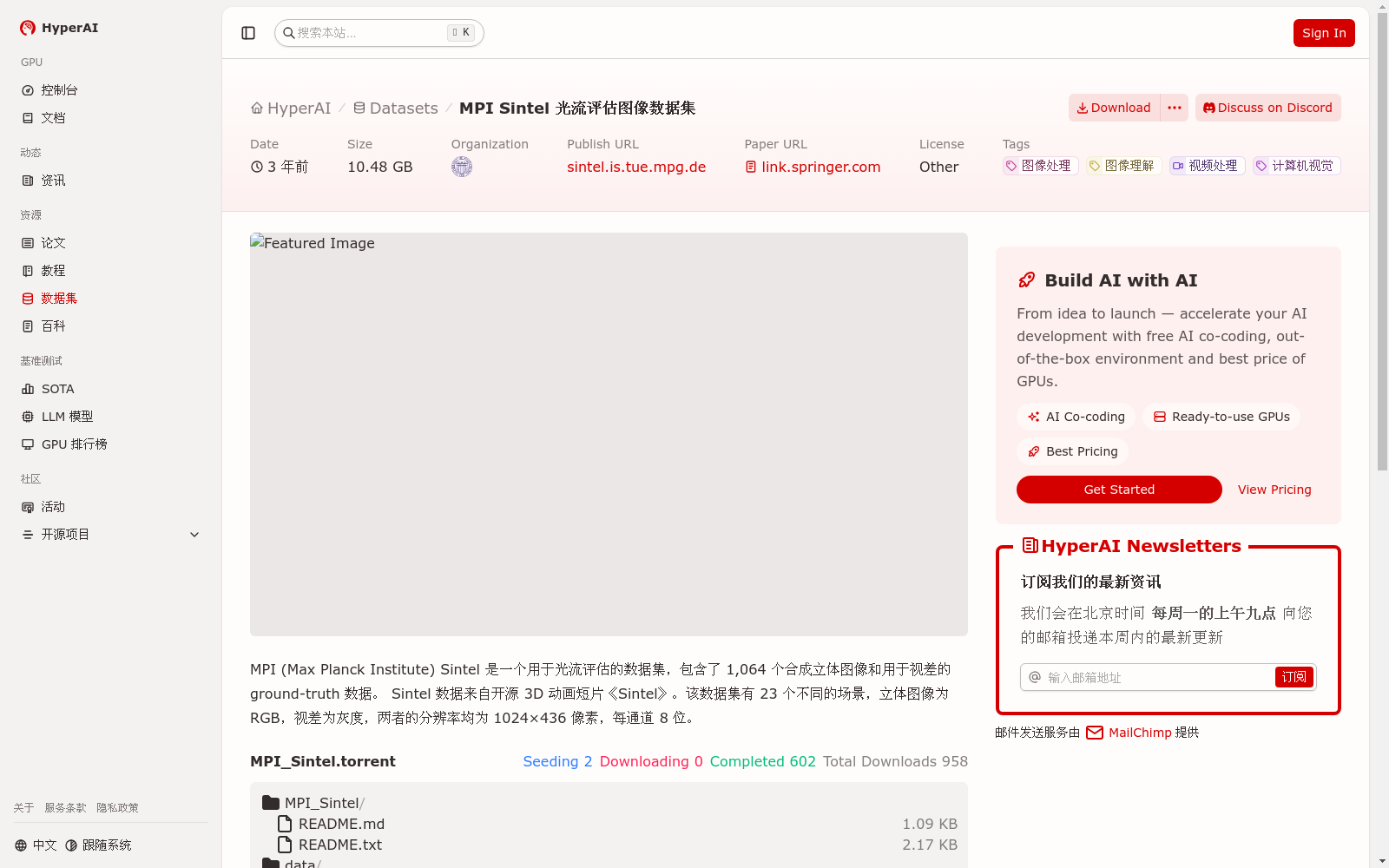Click the 隐私政策 footer link

click(x=117, y=808)
